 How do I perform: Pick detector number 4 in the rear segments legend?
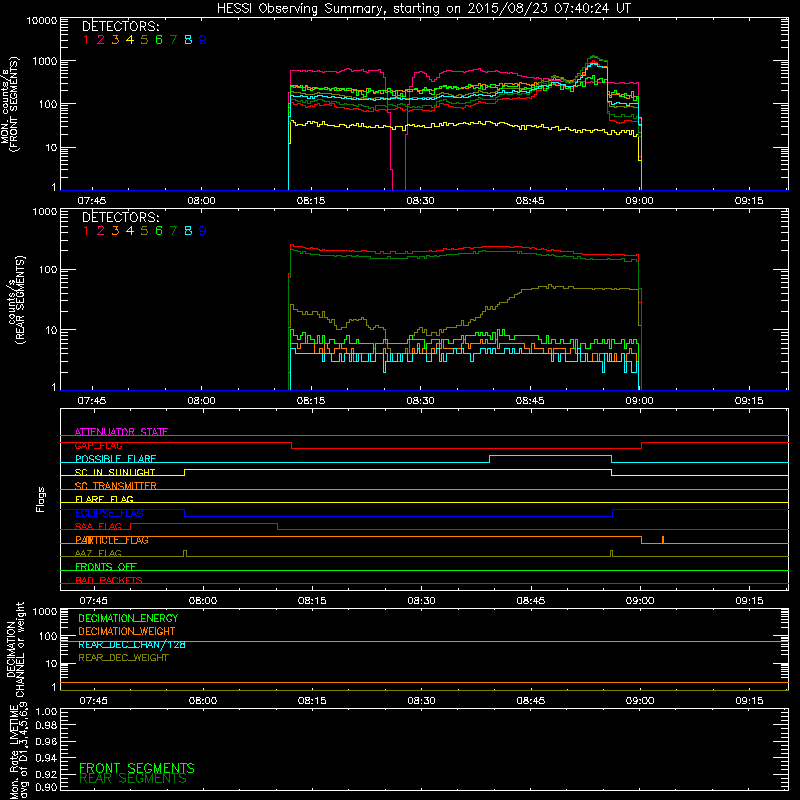(130, 231)
